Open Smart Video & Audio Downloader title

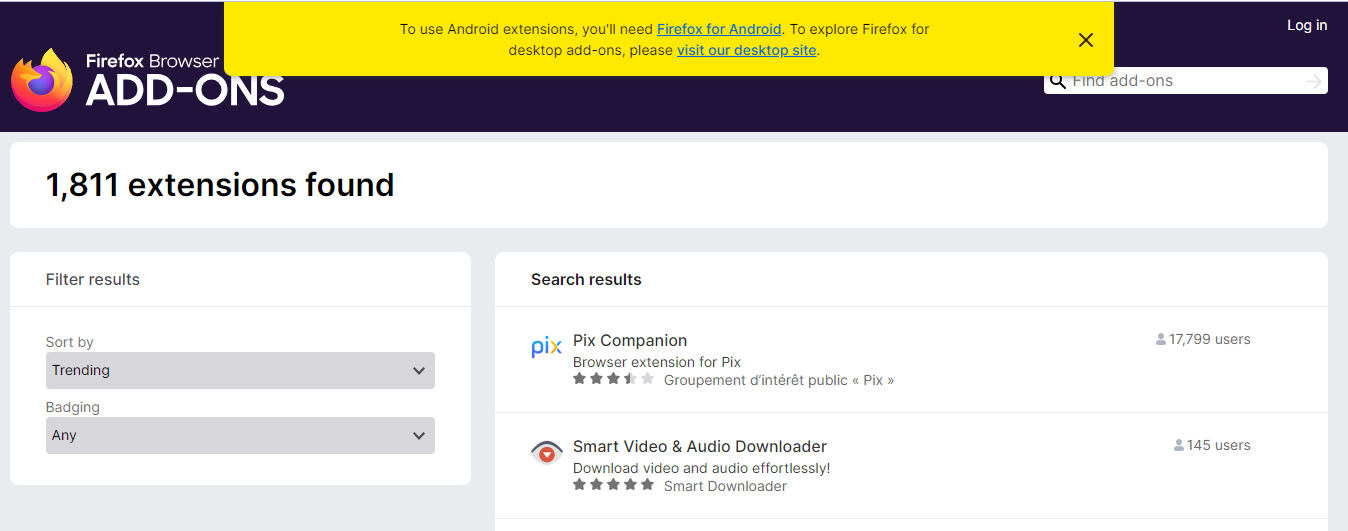[699, 446]
